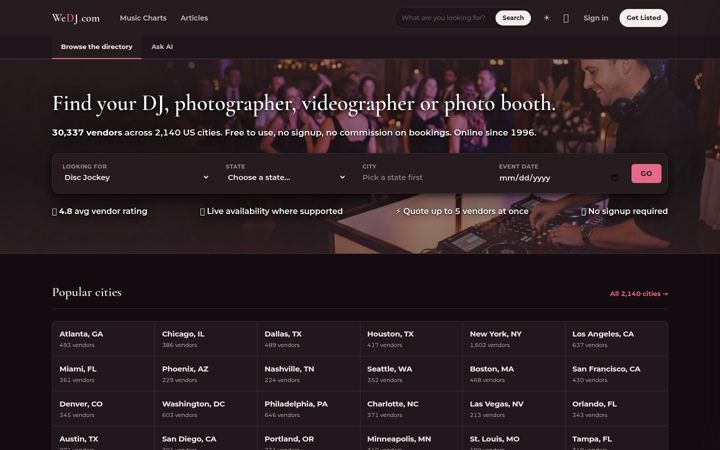Click the Get Listed button

pos(643,18)
